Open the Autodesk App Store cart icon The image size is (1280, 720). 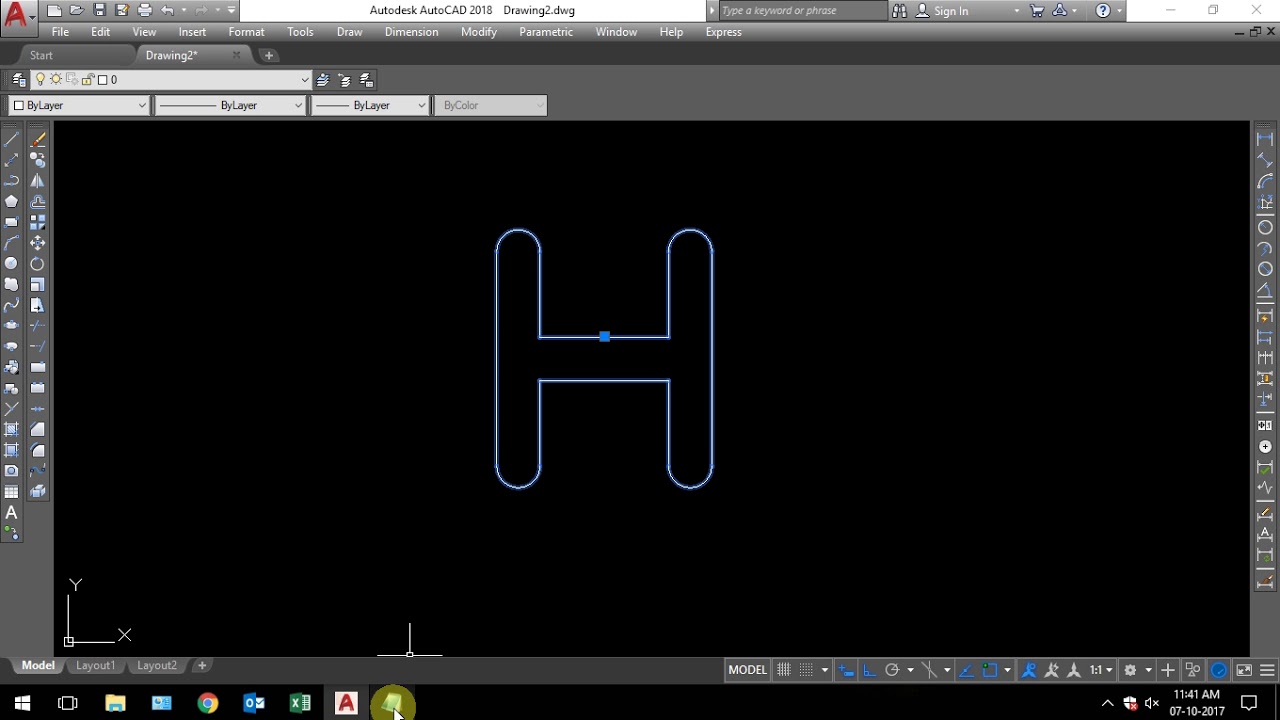[1037, 10]
